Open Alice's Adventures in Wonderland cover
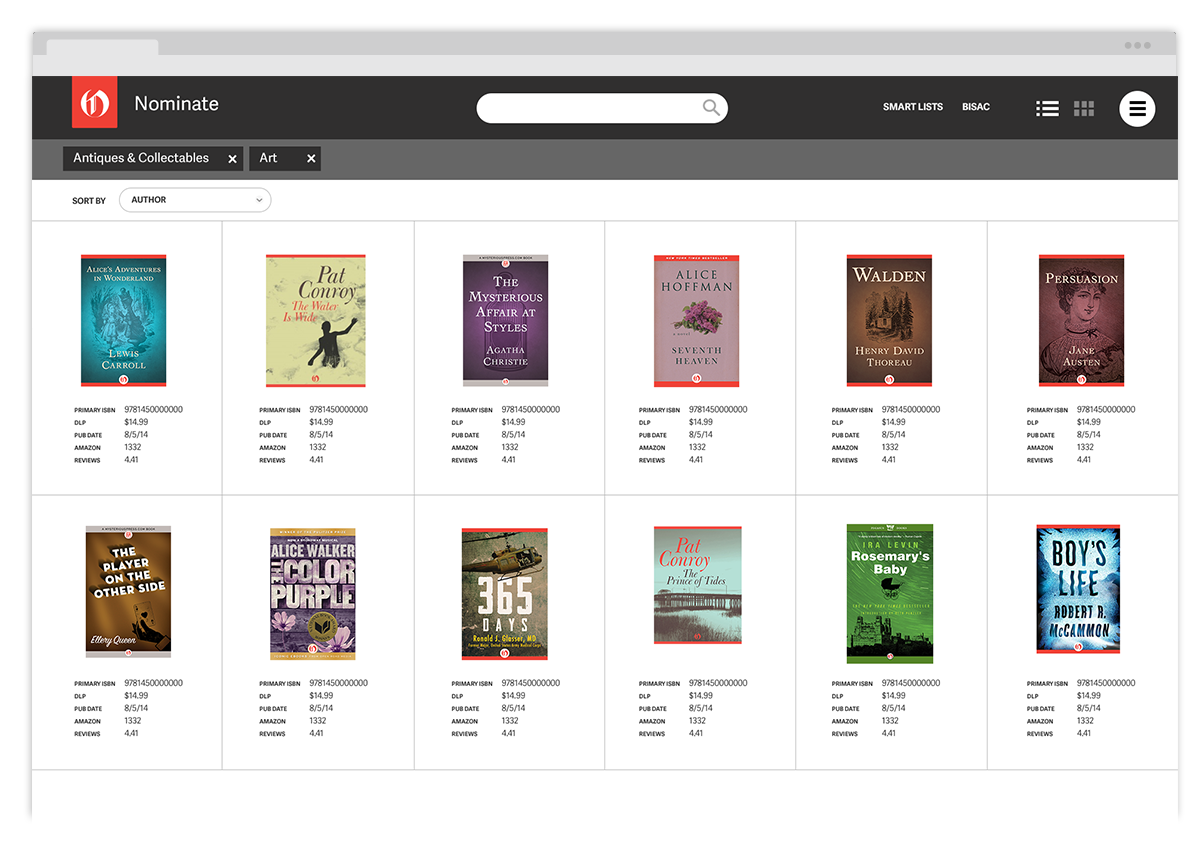 (x=124, y=320)
